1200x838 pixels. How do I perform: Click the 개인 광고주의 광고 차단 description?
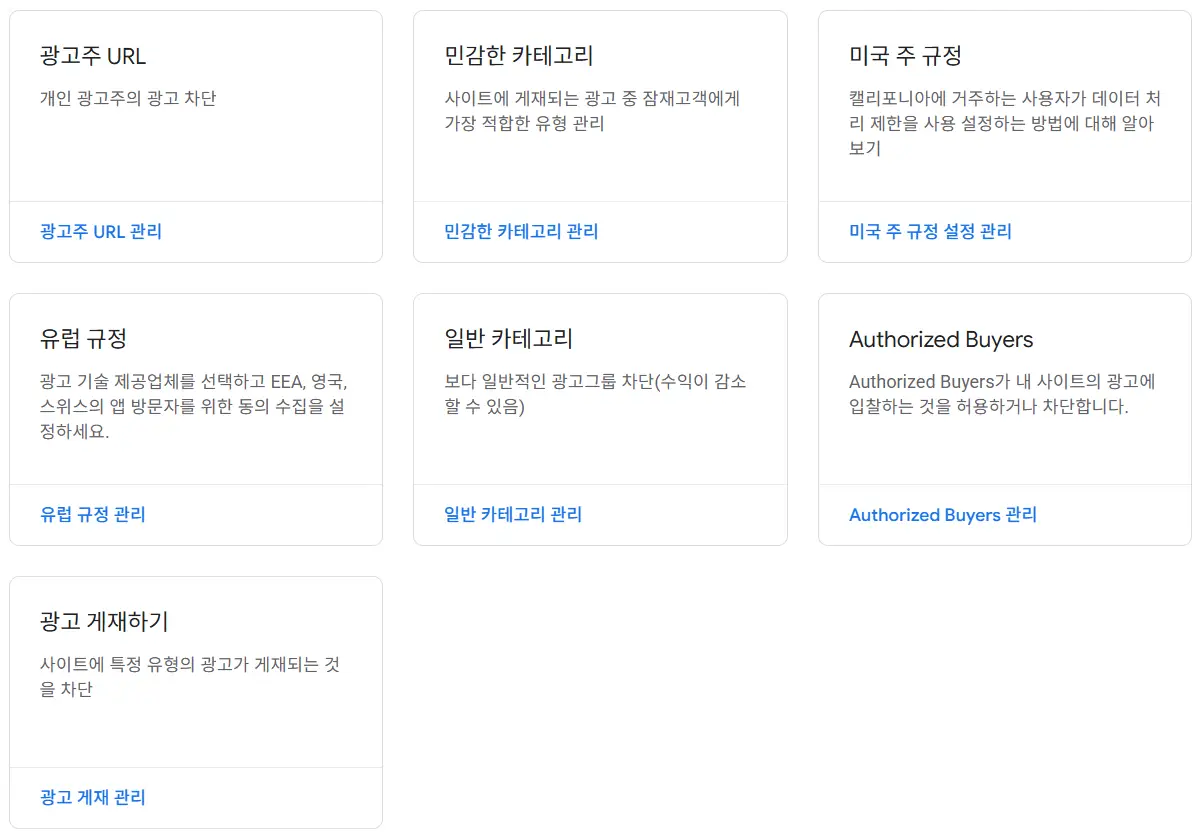click(x=128, y=98)
